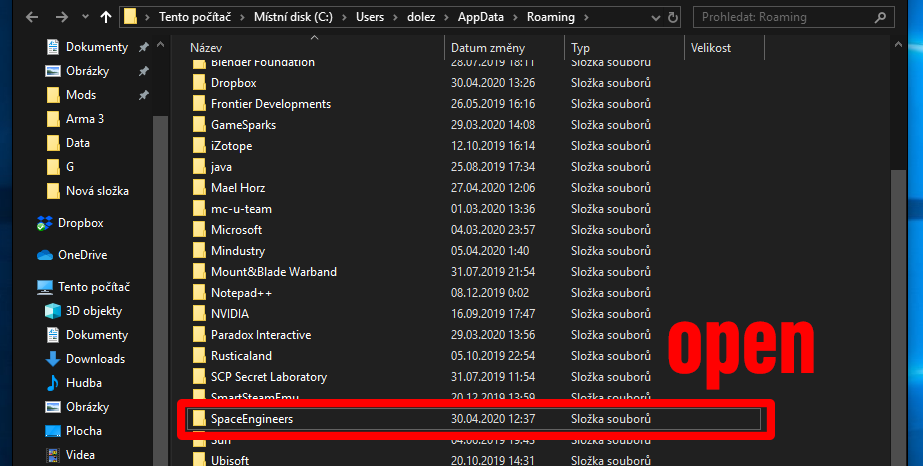The width and height of the screenshot is (923, 466).
Task: Select SCP Secret Laboratory folder
Action: click(x=474, y=377)
